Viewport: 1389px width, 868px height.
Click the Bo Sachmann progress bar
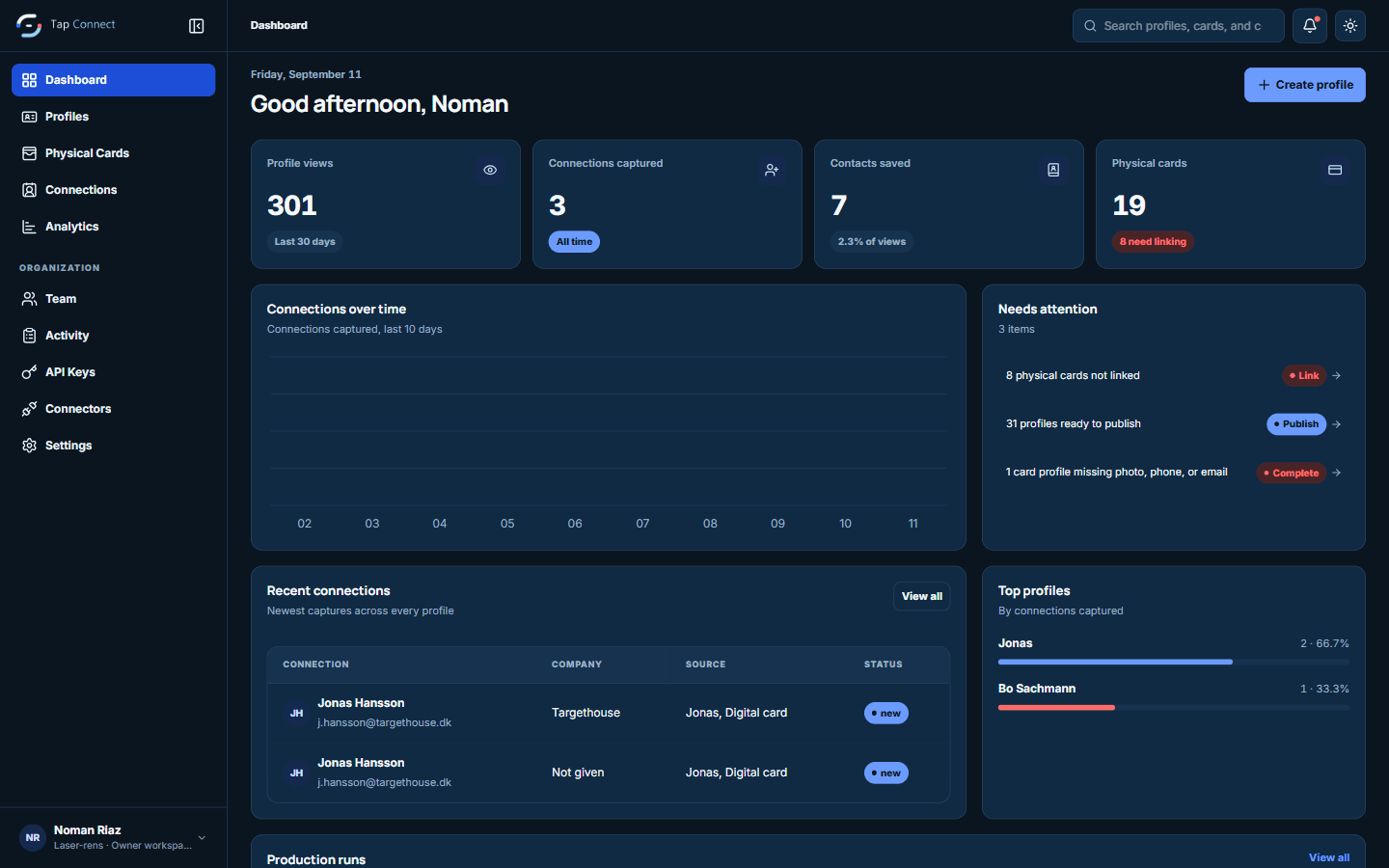pyautogui.click(x=1174, y=707)
